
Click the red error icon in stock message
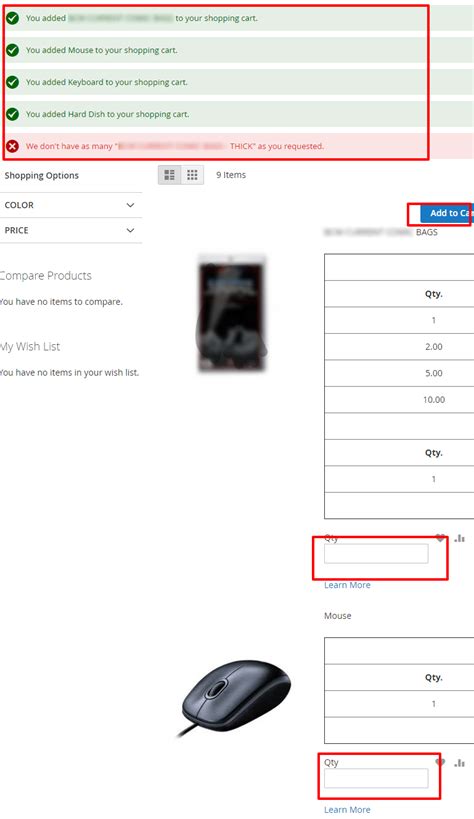tap(13, 146)
